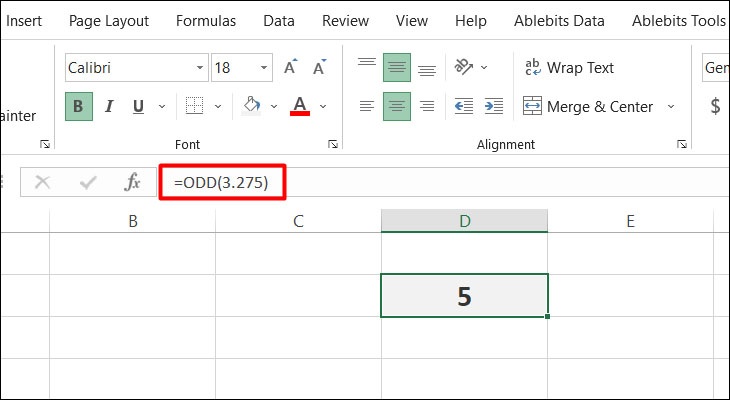The image size is (730, 400).
Task: Toggle Middle Align button
Action: pyautogui.click(x=397, y=67)
